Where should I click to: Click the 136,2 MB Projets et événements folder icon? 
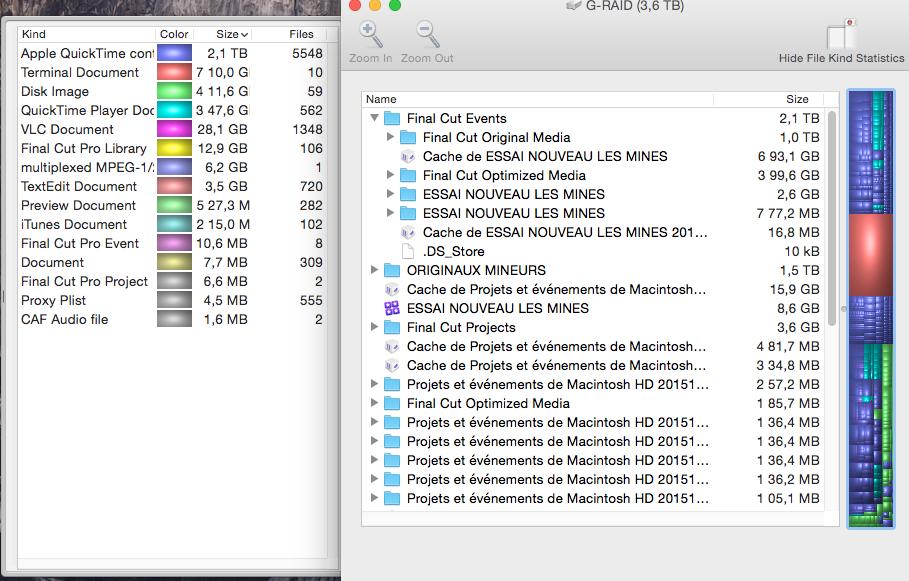pyautogui.click(x=392, y=480)
